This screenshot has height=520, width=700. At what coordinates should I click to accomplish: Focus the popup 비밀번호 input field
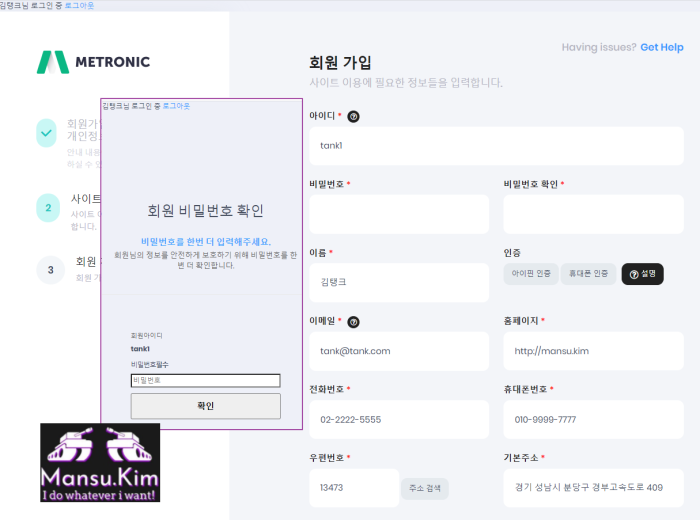coord(205,380)
